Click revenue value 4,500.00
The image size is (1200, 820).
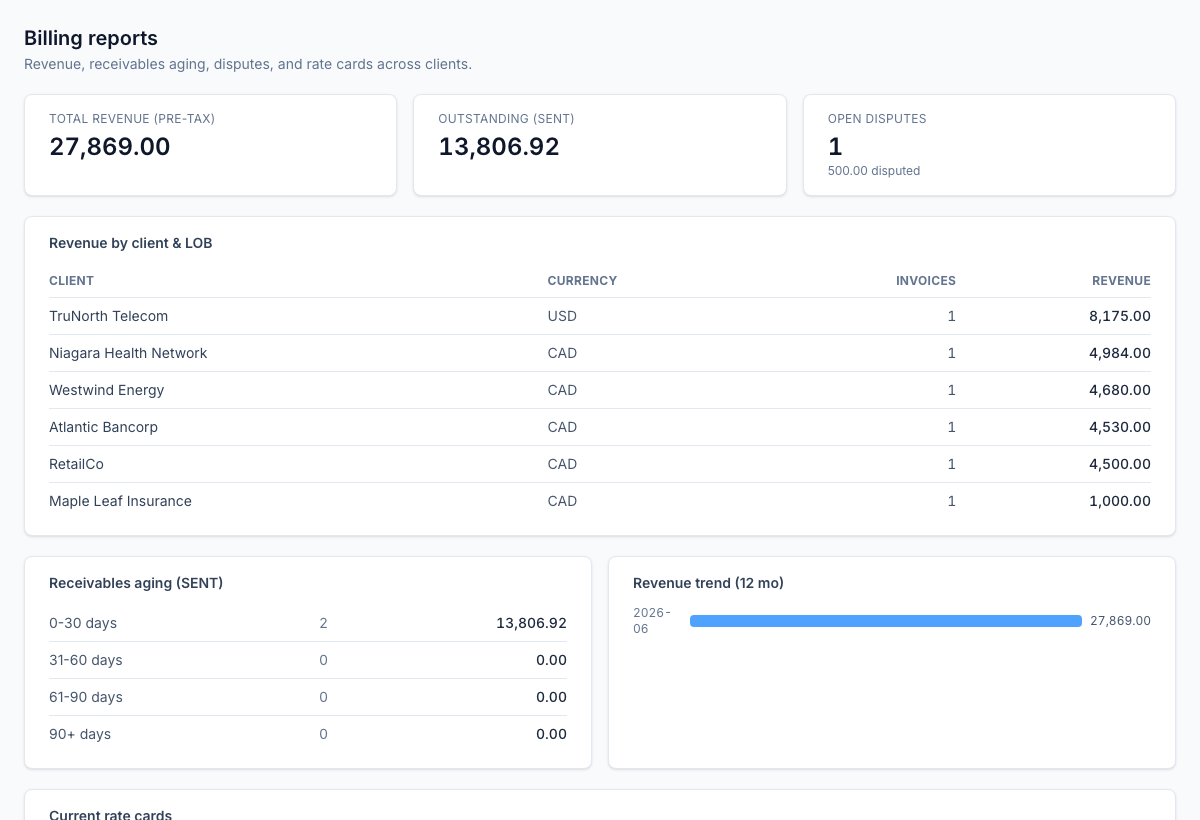(1120, 464)
